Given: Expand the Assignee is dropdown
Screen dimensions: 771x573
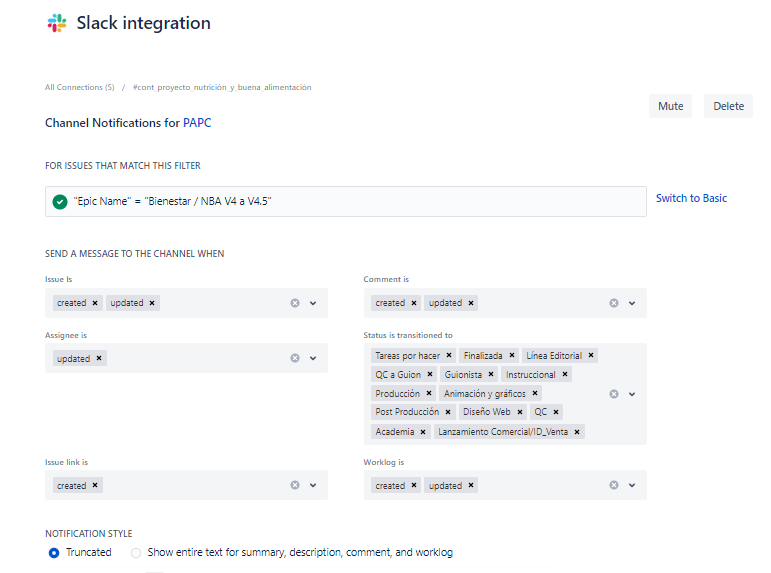Looking at the screenshot, I should (x=313, y=358).
